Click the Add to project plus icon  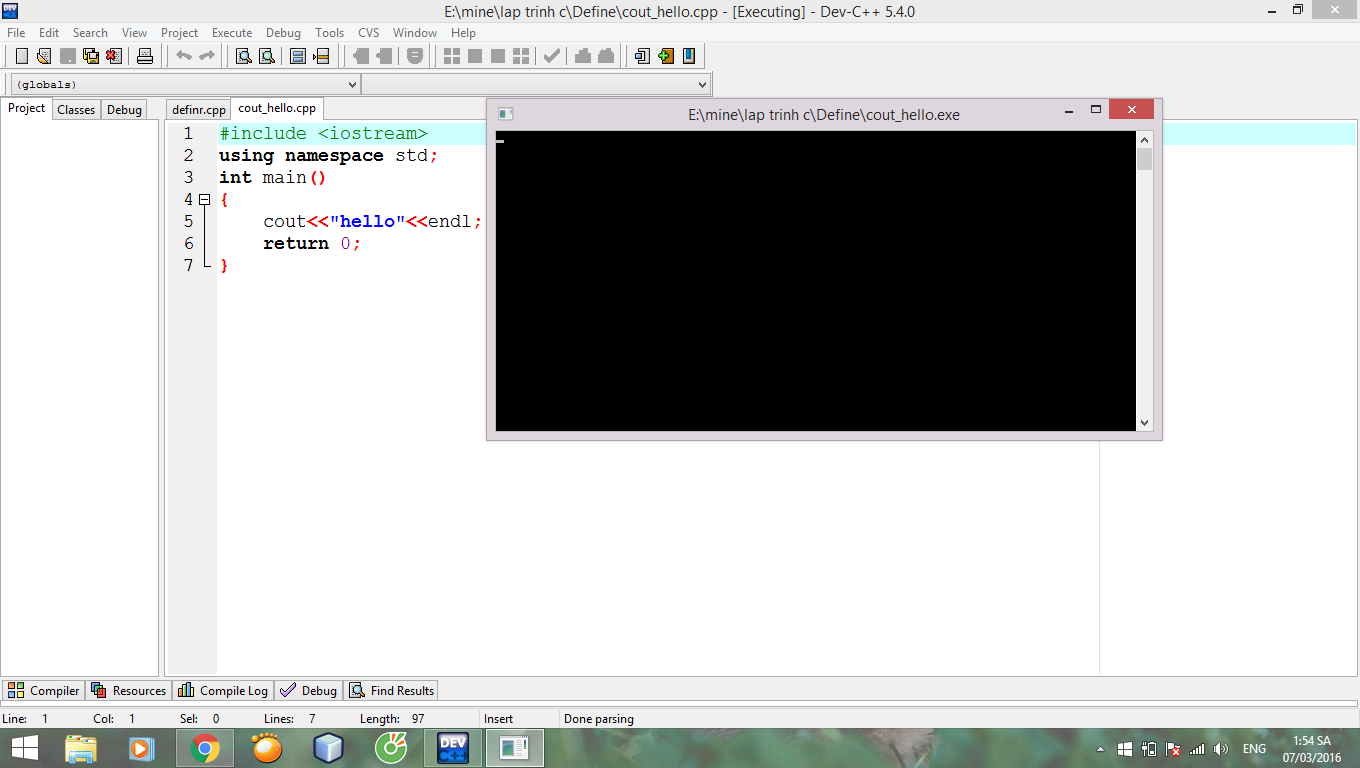tap(666, 56)
